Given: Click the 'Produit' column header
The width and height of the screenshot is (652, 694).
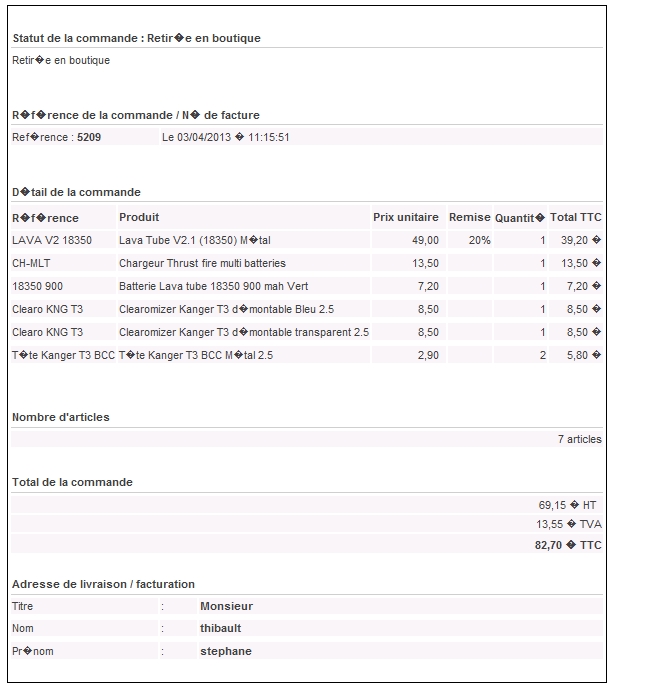Looking at the screenshot, I should tap(139, 217).
